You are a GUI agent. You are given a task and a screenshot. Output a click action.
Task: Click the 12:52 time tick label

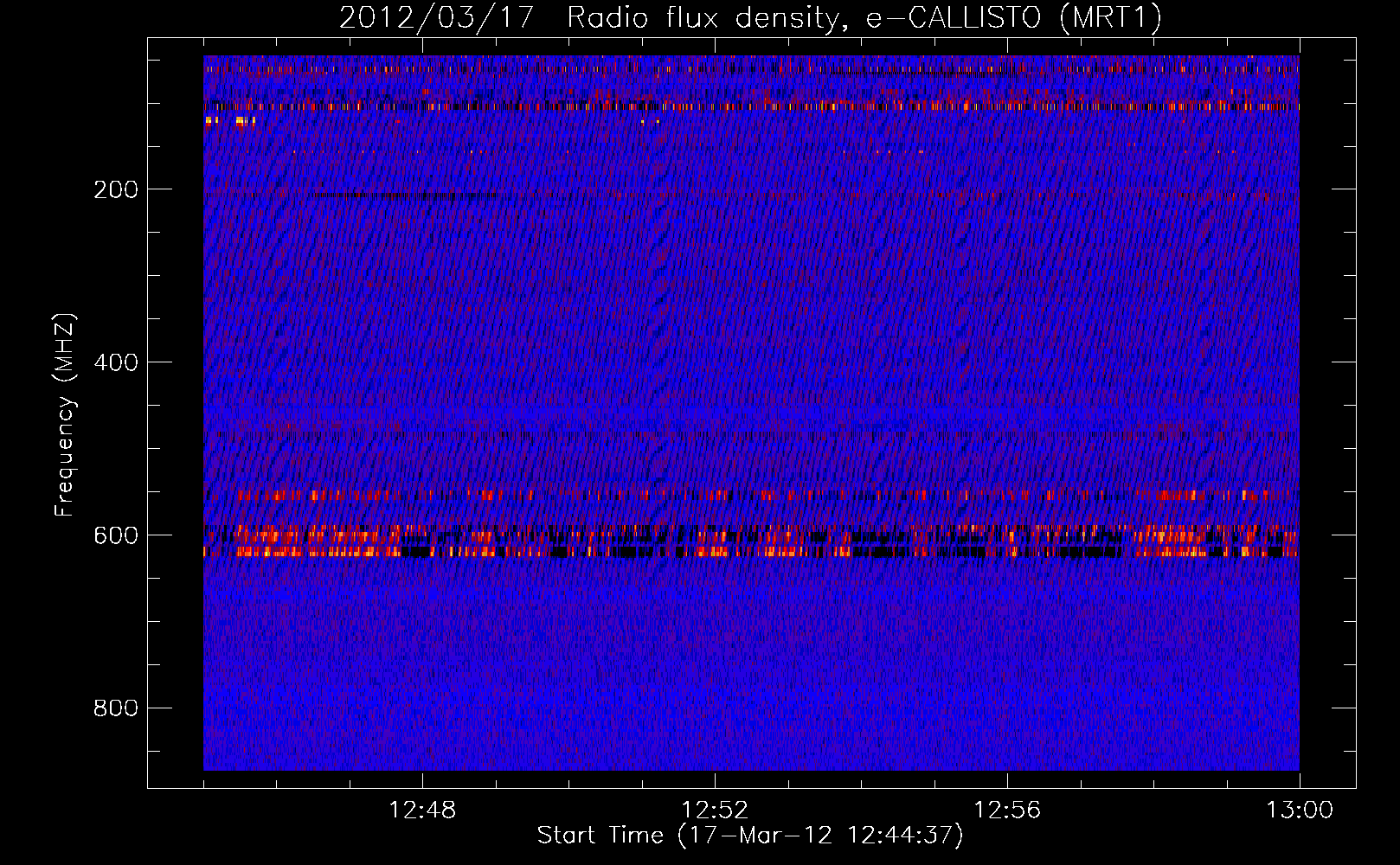point(715,811)
